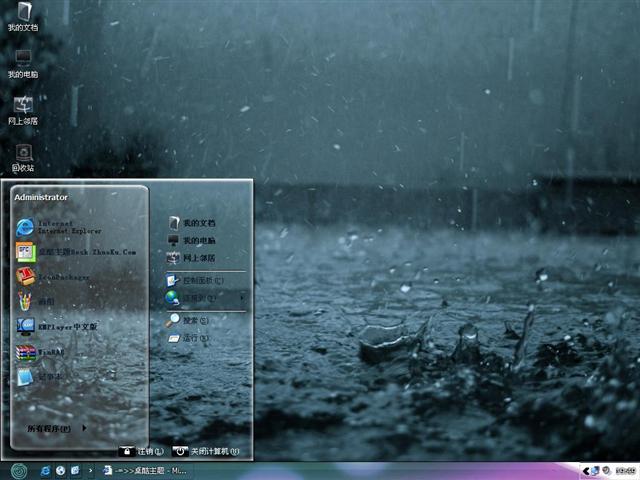Screen dimensions: 640x480
Task: Expand the quick launch overflow chevron
Action: 91,471
